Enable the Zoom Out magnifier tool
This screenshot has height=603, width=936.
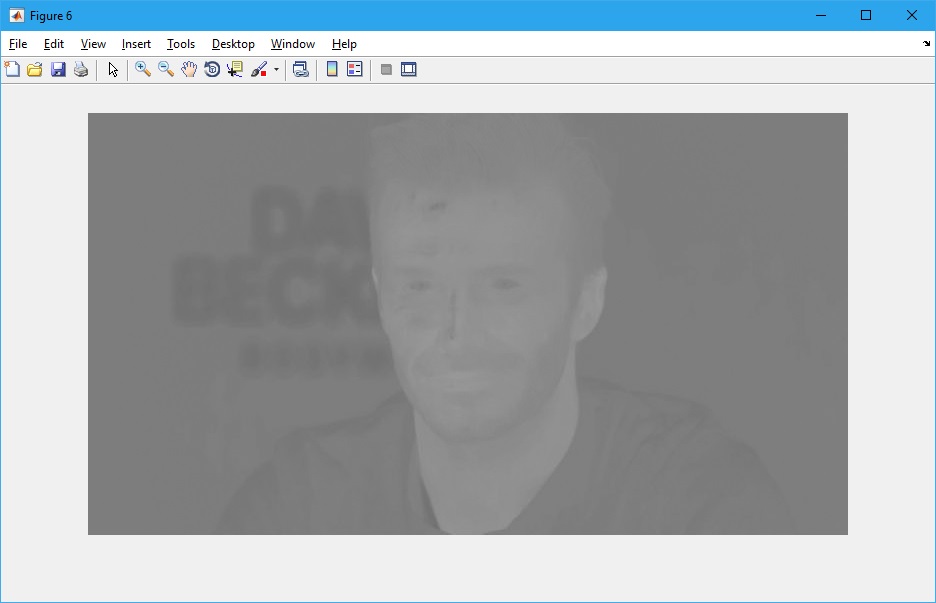point(166,69)
